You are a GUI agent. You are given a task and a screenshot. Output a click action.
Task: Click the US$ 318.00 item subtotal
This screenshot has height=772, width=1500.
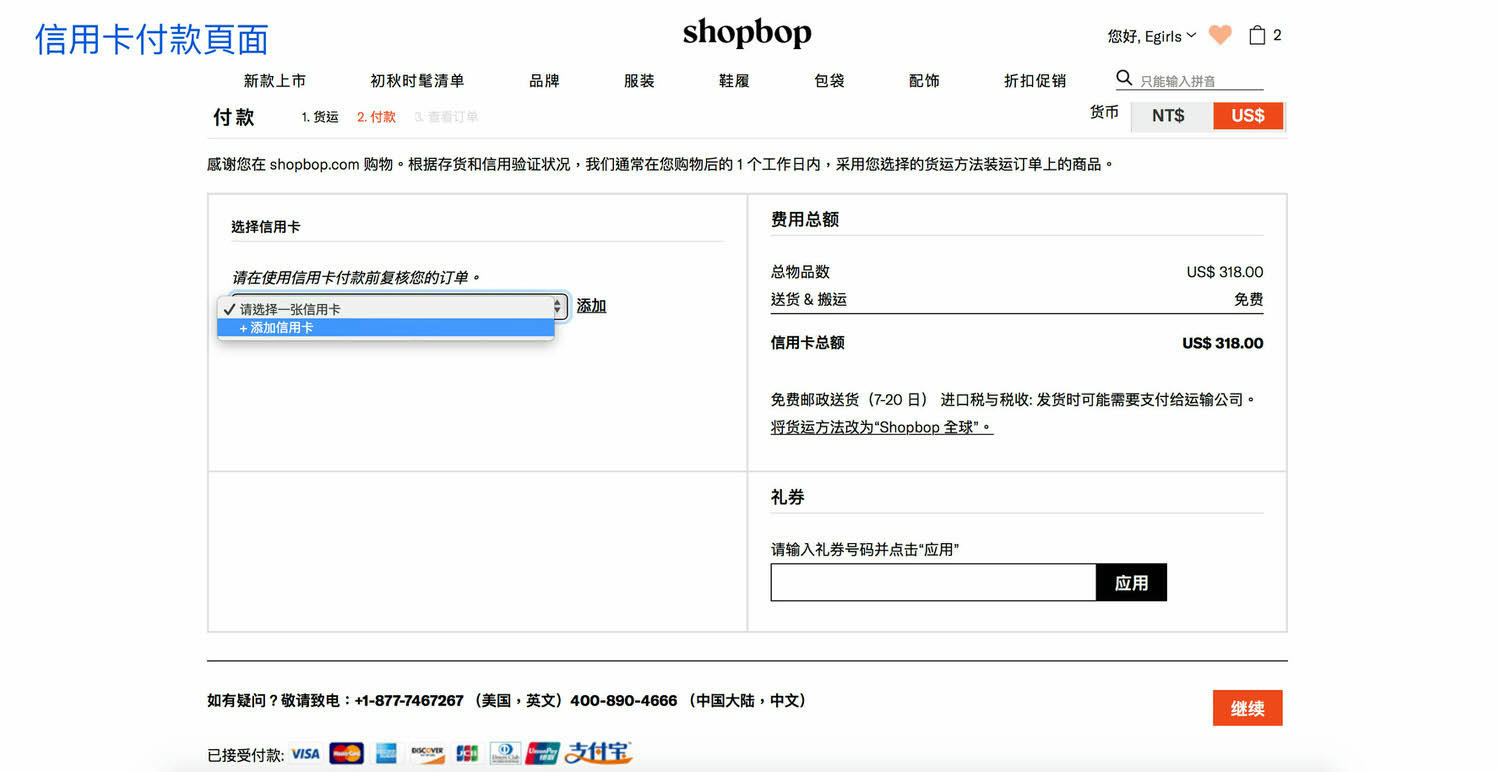coord(1225,272)
